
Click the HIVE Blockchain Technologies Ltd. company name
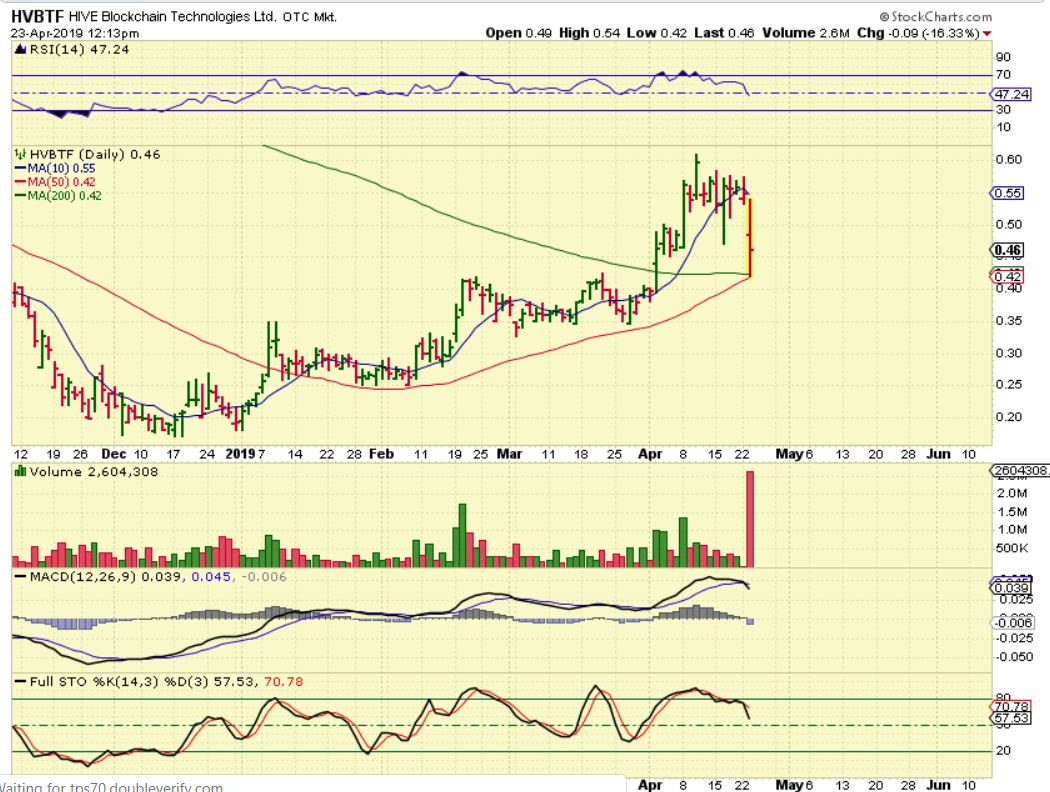pyautogui.click(x=173, y=17)
